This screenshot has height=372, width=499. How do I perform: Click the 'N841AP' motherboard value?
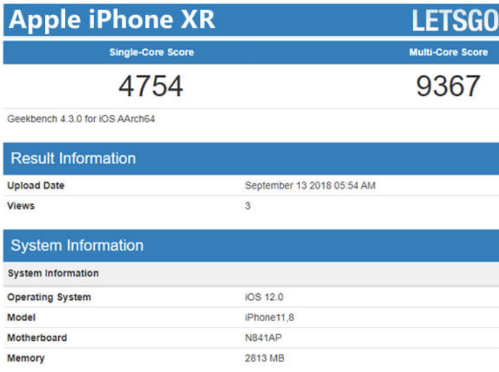(x=263, y=338)
